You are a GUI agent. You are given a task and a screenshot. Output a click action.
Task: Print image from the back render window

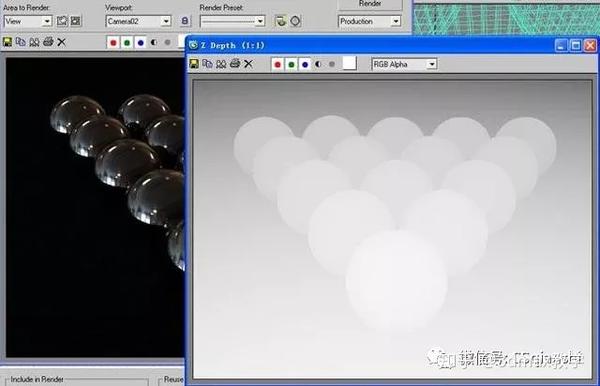click(48, 42)
